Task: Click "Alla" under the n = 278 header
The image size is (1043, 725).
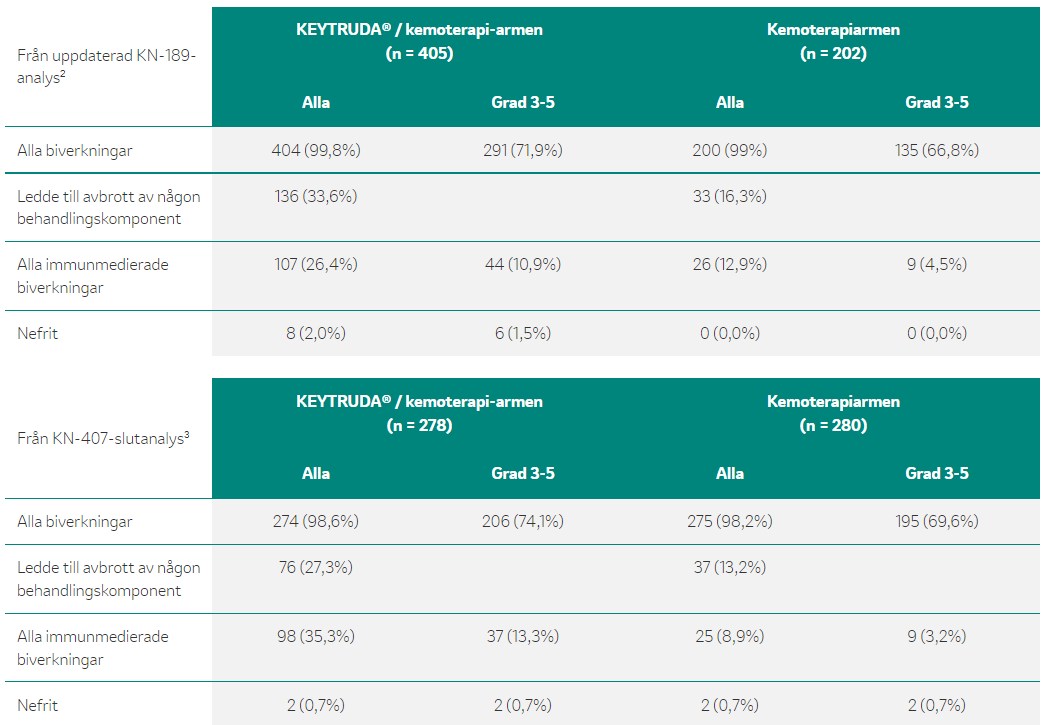Action: (x=316, y=474)
